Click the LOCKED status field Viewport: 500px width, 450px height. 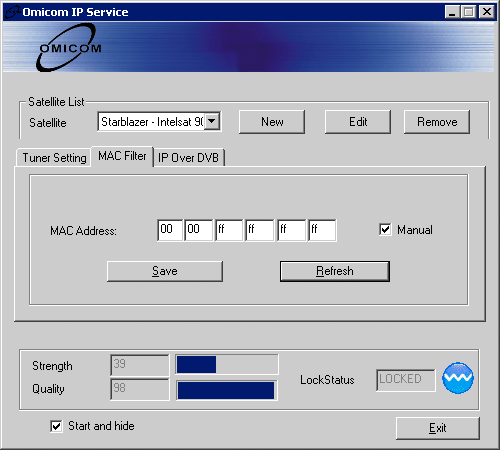pyautogui.click(x=406, y=380)
